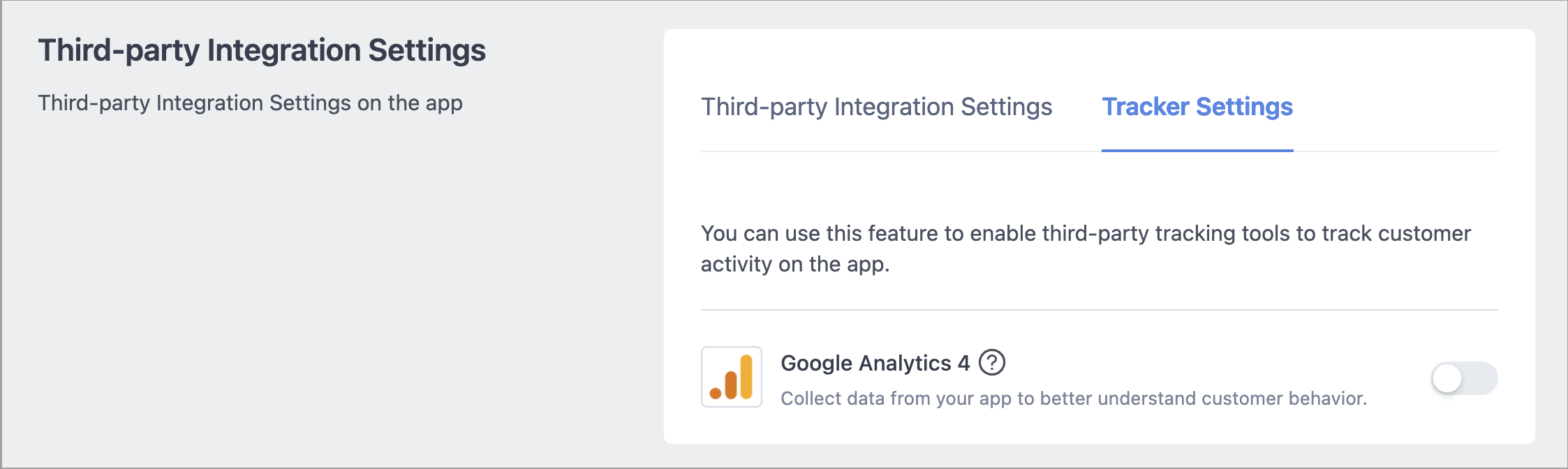Select the Tracker Settings tab
The image size is (1568, 469).
click(x=1197, y=107)
